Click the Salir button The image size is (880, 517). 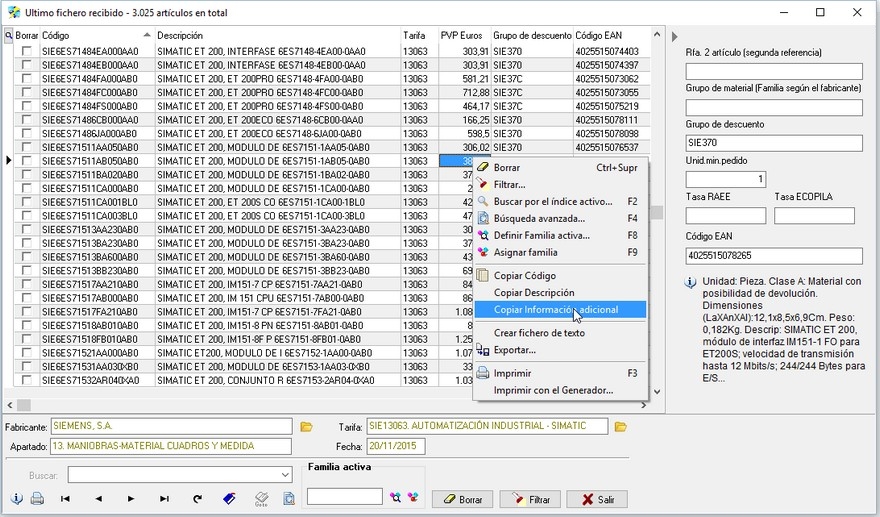[597, 499]
